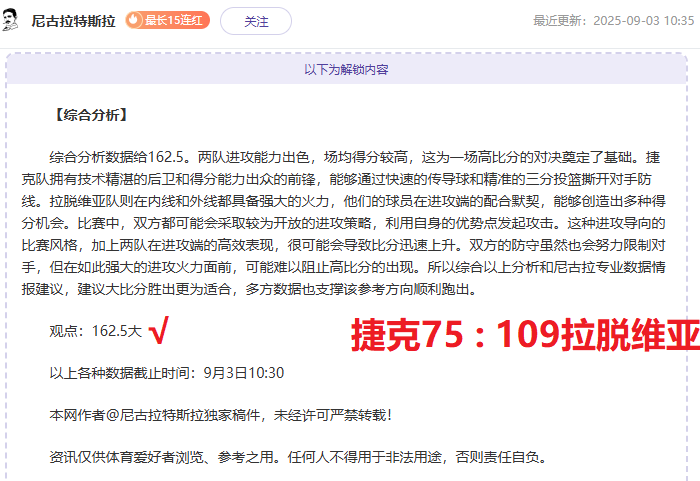Click the 最近更新 timestamp text
700x481 pixels.
point(614,21)
